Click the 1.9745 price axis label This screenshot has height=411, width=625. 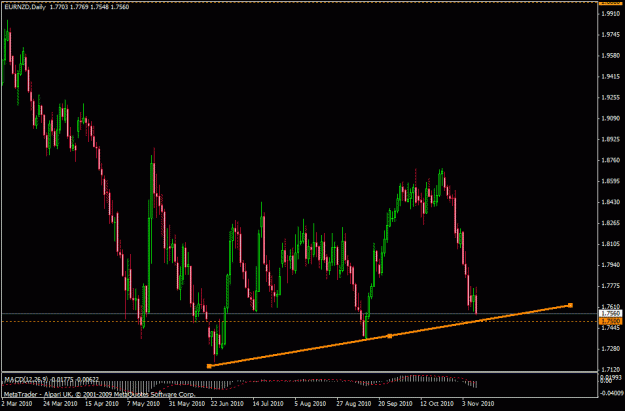610,35
